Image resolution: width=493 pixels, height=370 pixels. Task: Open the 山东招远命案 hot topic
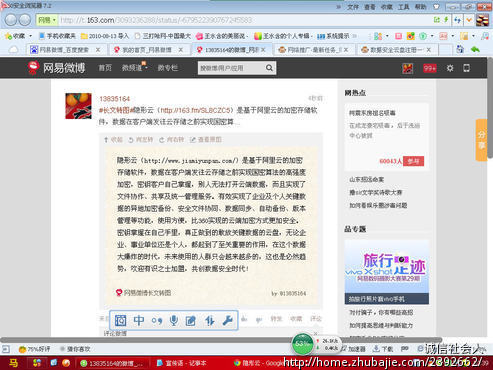(367, 179)
